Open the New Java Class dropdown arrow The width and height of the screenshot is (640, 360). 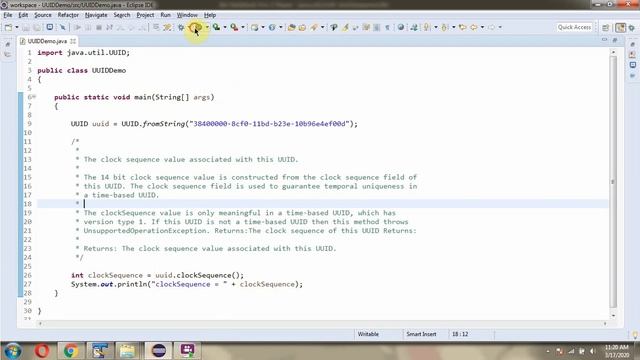pyautogui.click(x=281, y=27)
